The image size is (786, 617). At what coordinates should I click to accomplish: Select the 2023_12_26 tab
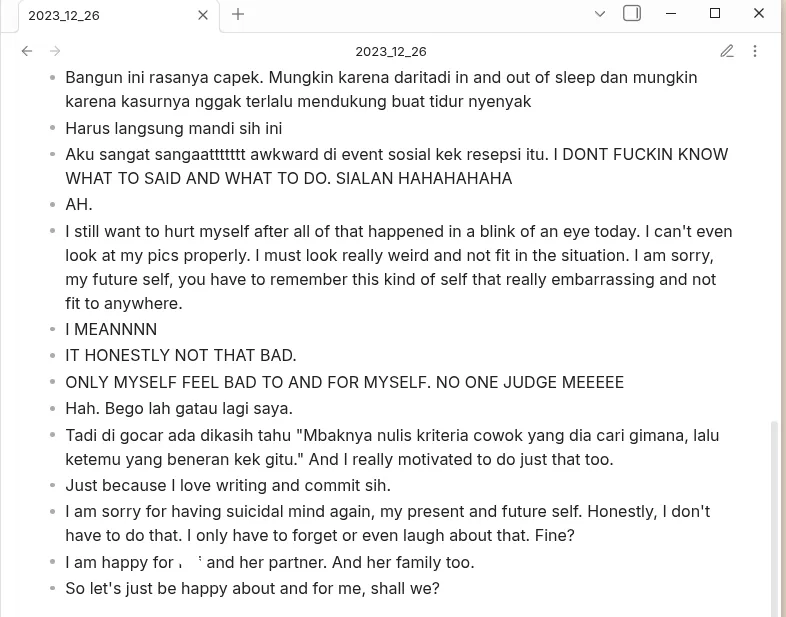(100, 15)
